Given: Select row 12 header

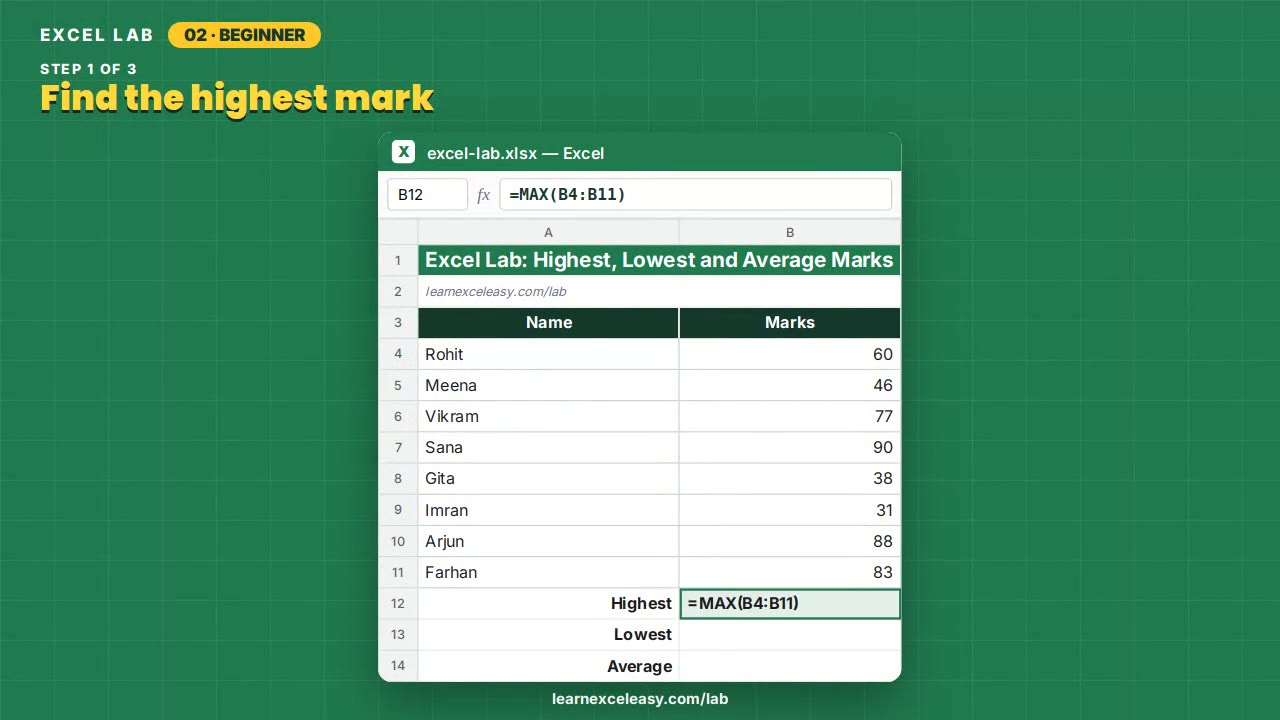Looking at the screenshot, I should point(398,603).
